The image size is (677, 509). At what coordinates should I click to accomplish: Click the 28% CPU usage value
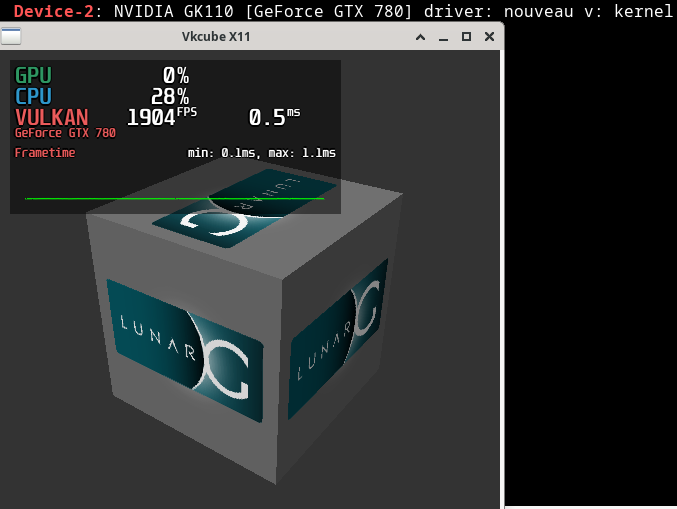point(170,96)
